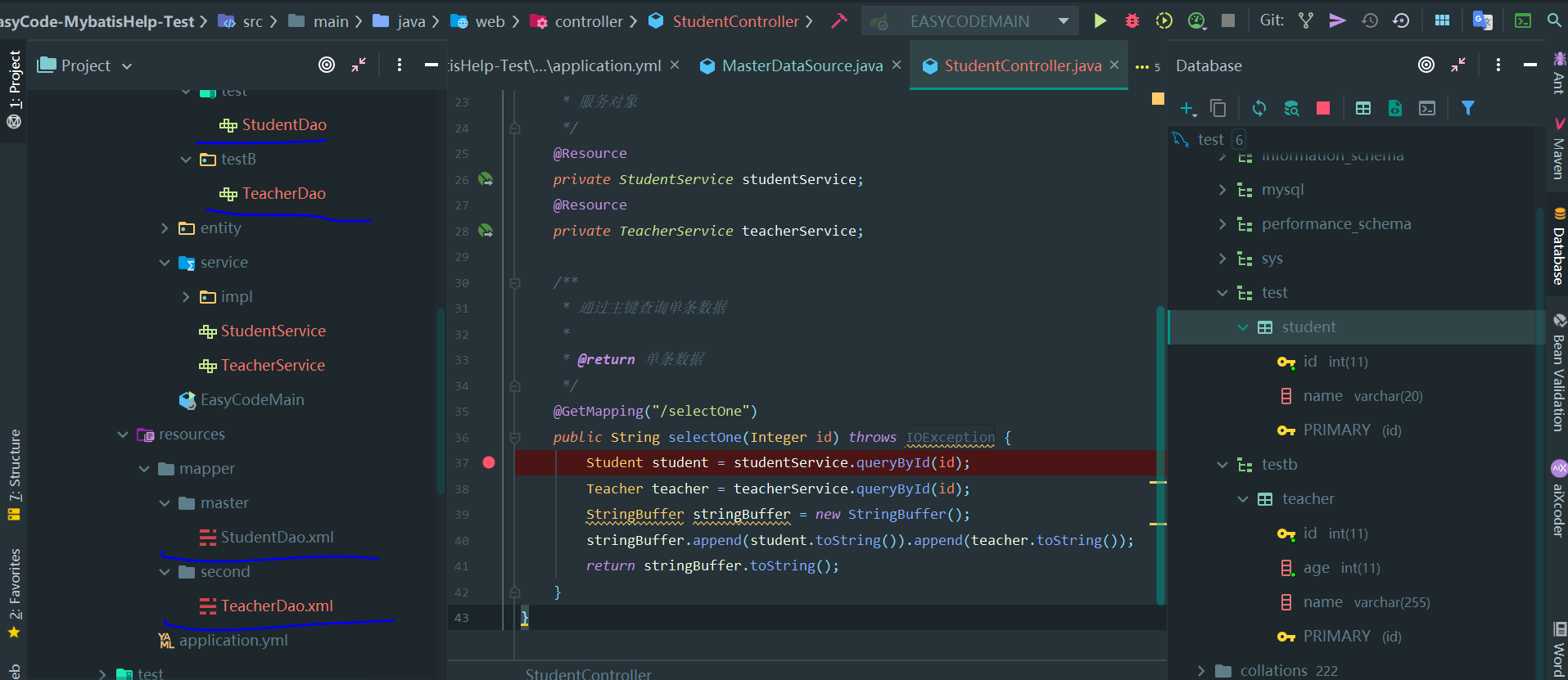Click the Git update project branch icon

point(1306,20)
